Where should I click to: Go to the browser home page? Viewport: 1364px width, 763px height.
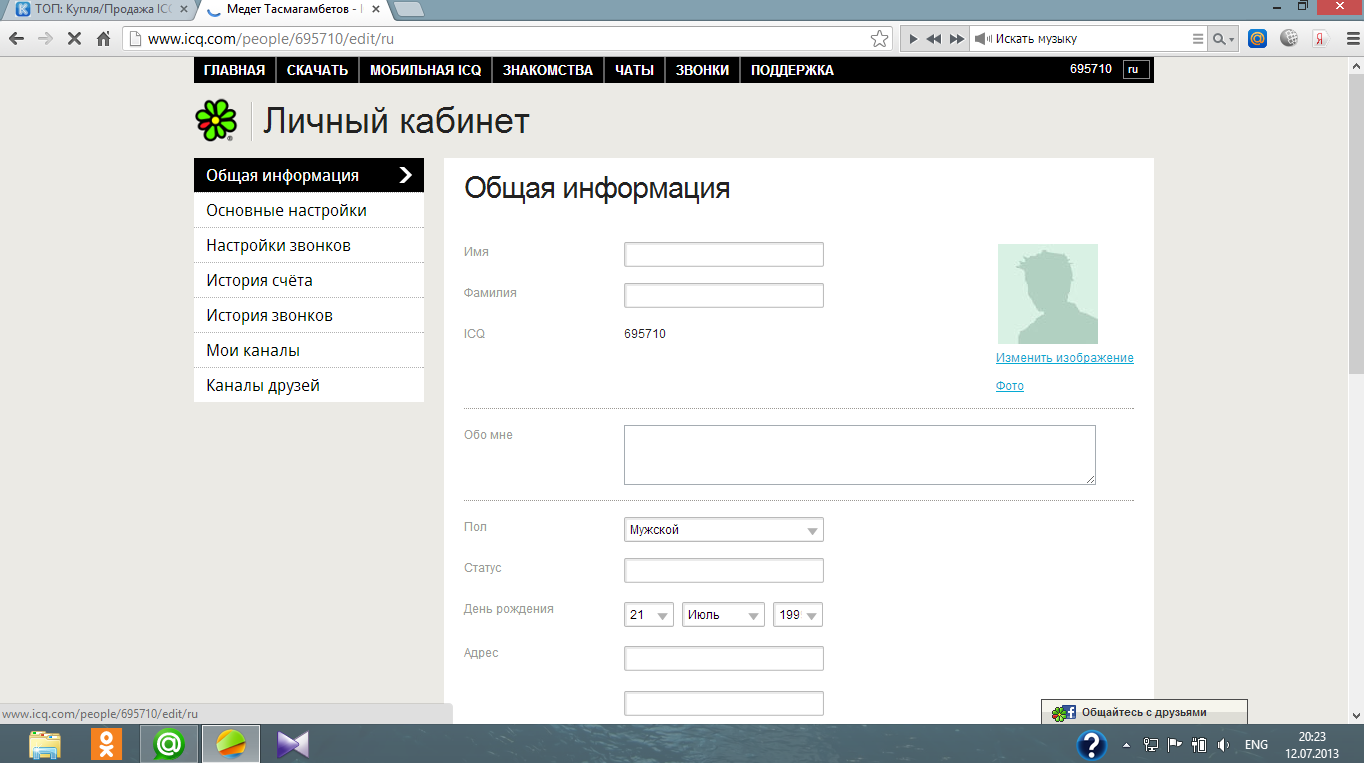(102, 39)
